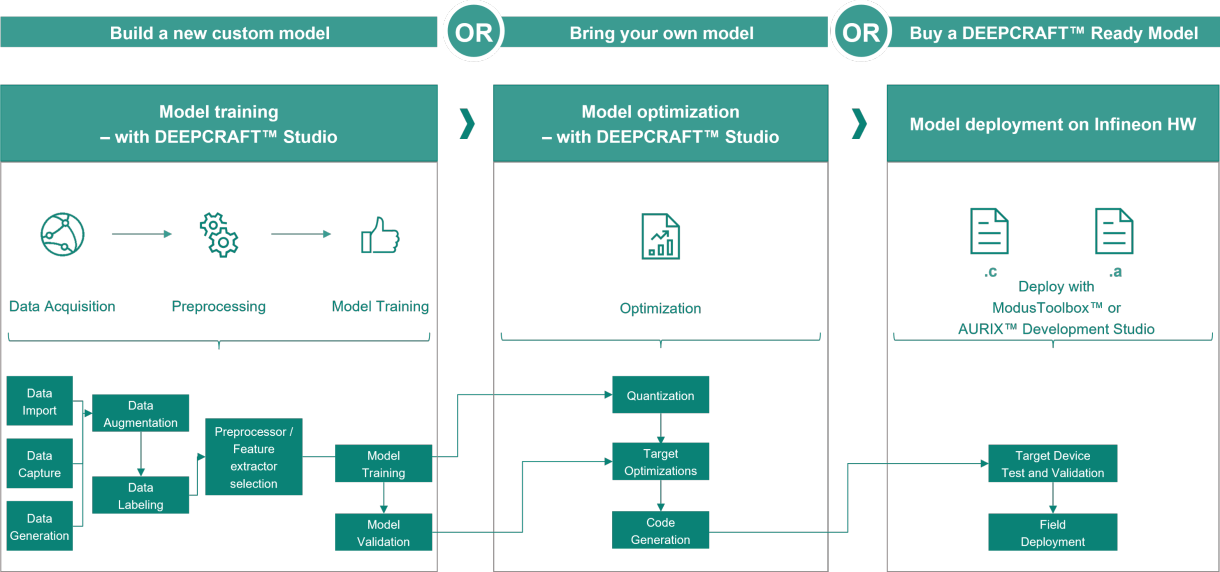Click the Quantization box

click(661, 395)
